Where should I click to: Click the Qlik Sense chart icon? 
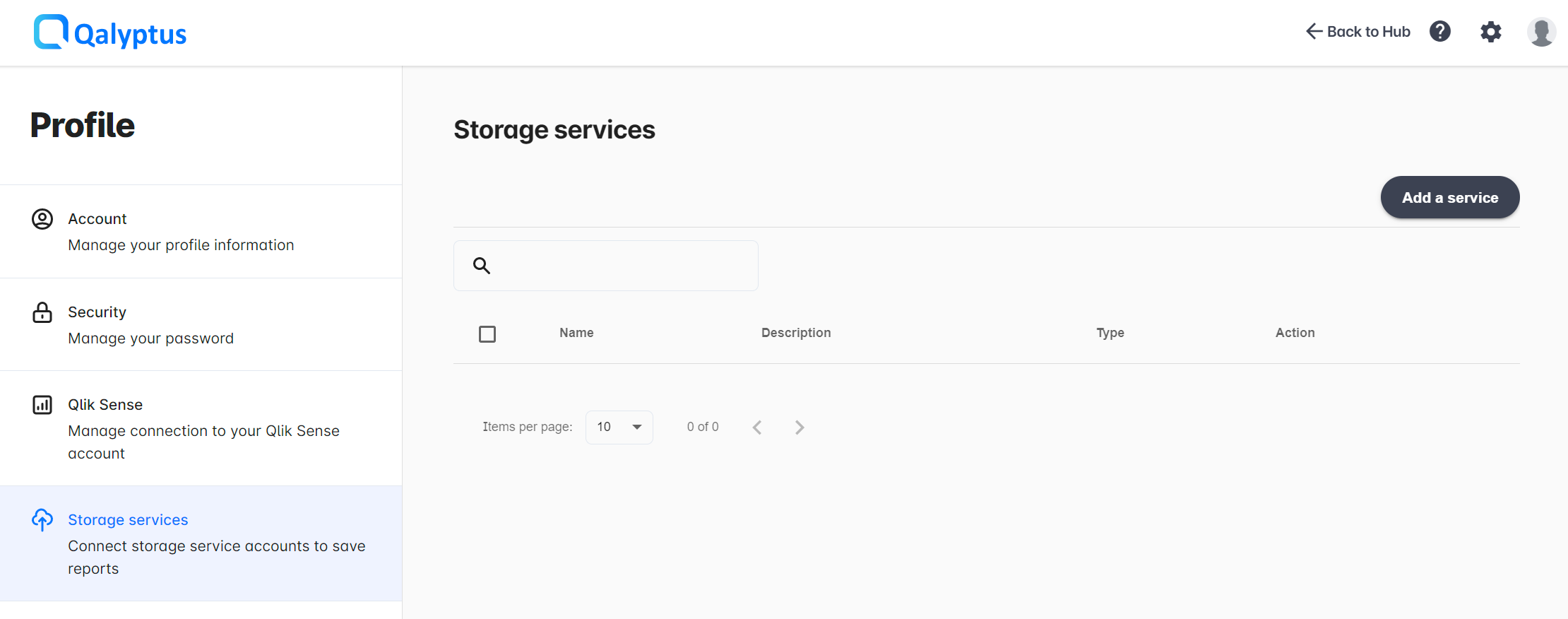42,405
